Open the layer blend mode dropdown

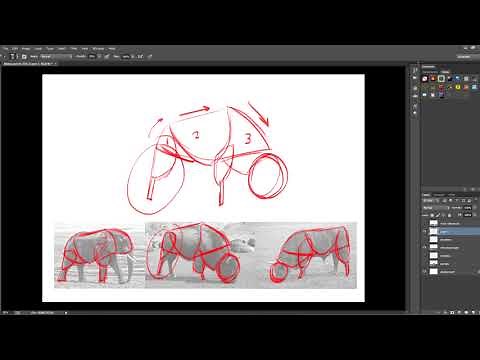click(436, 207)
